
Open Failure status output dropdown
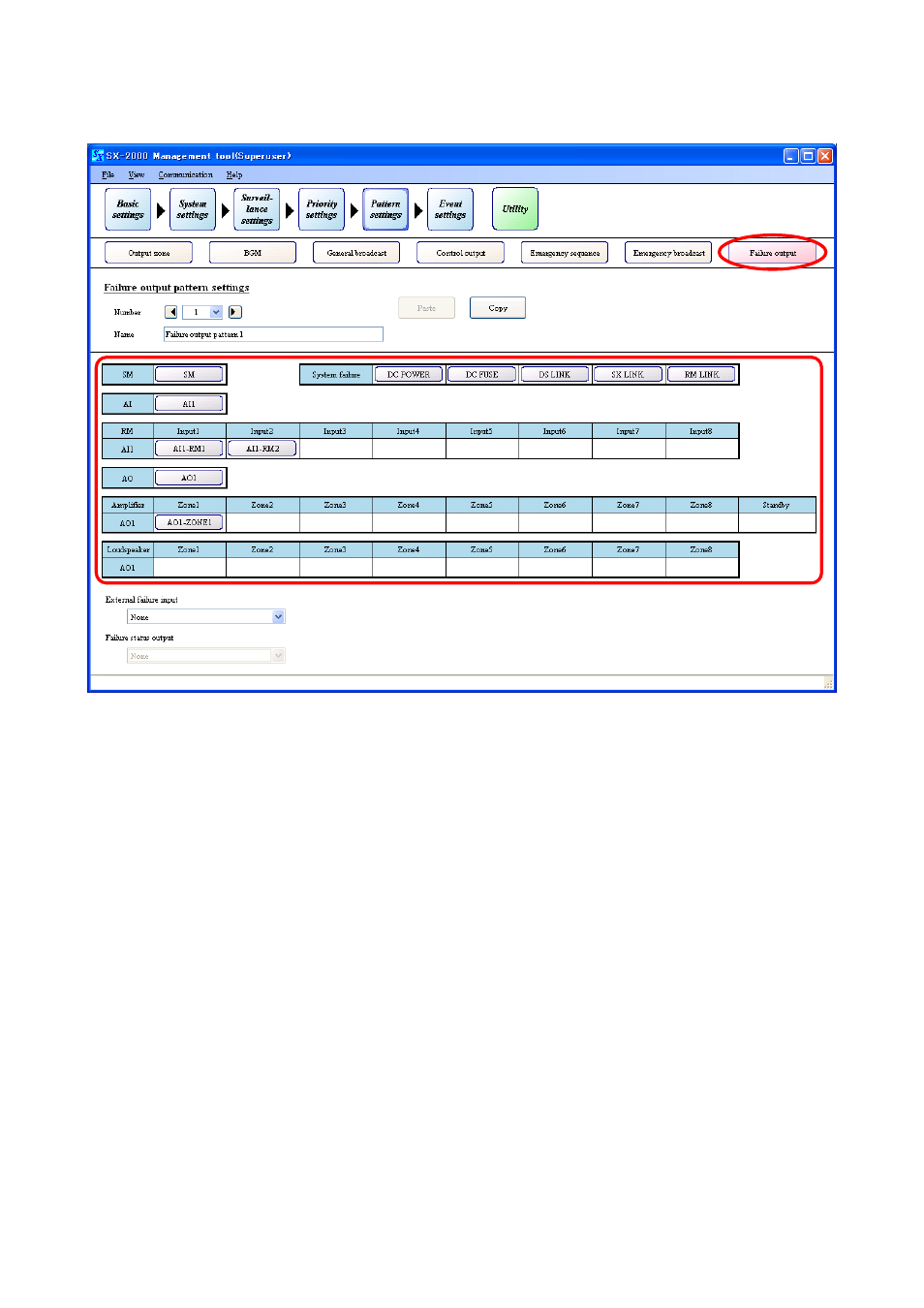206,656
